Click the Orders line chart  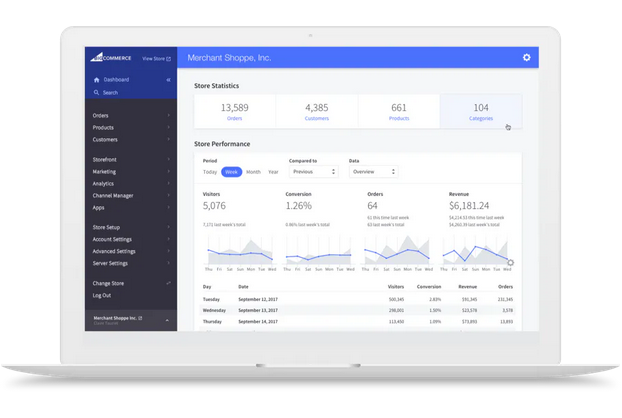[397, 251]
